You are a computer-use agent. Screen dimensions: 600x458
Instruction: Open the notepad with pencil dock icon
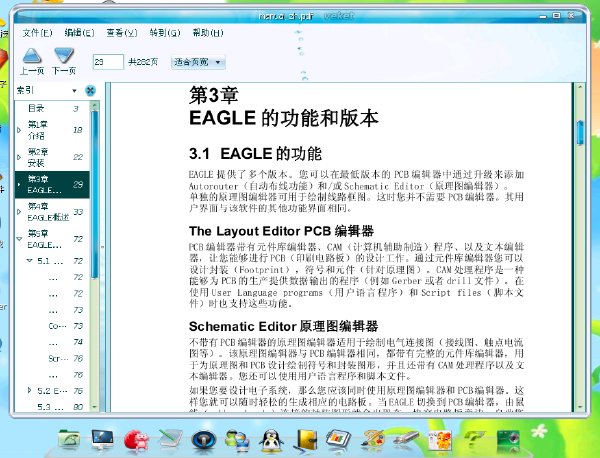click(170, 438)
